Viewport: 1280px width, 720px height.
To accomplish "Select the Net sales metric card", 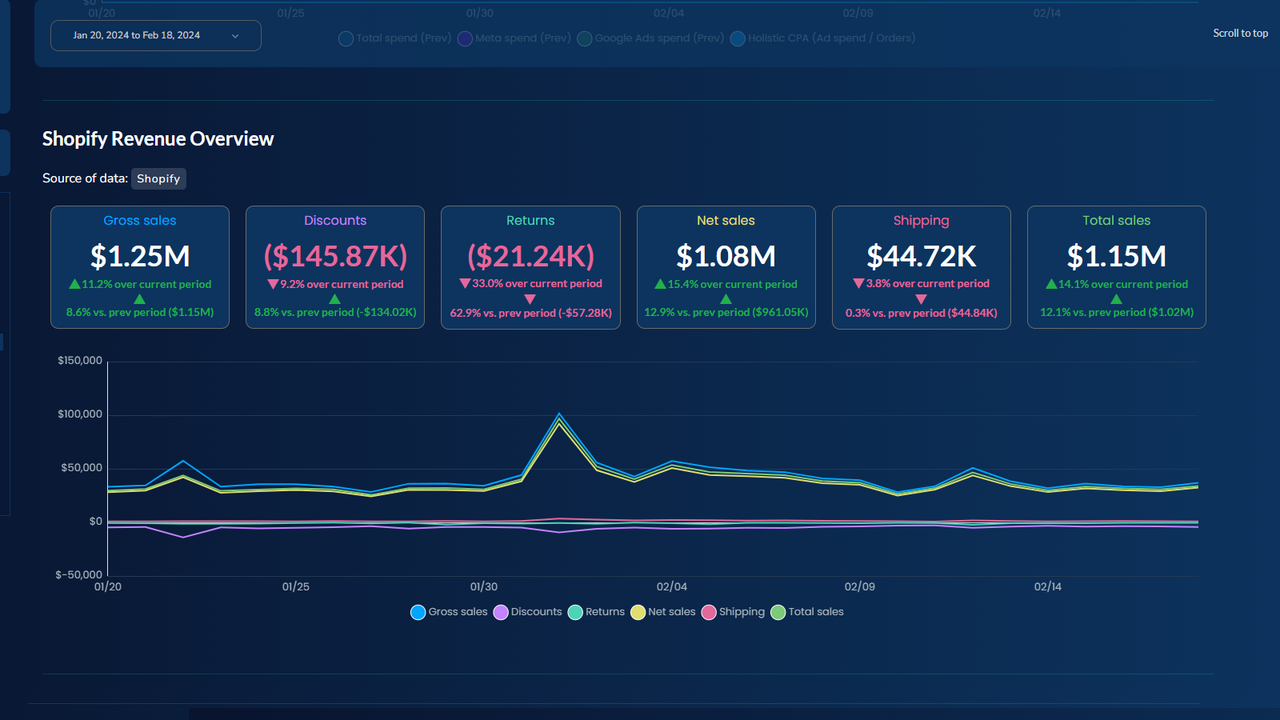I will click(726, 267).
